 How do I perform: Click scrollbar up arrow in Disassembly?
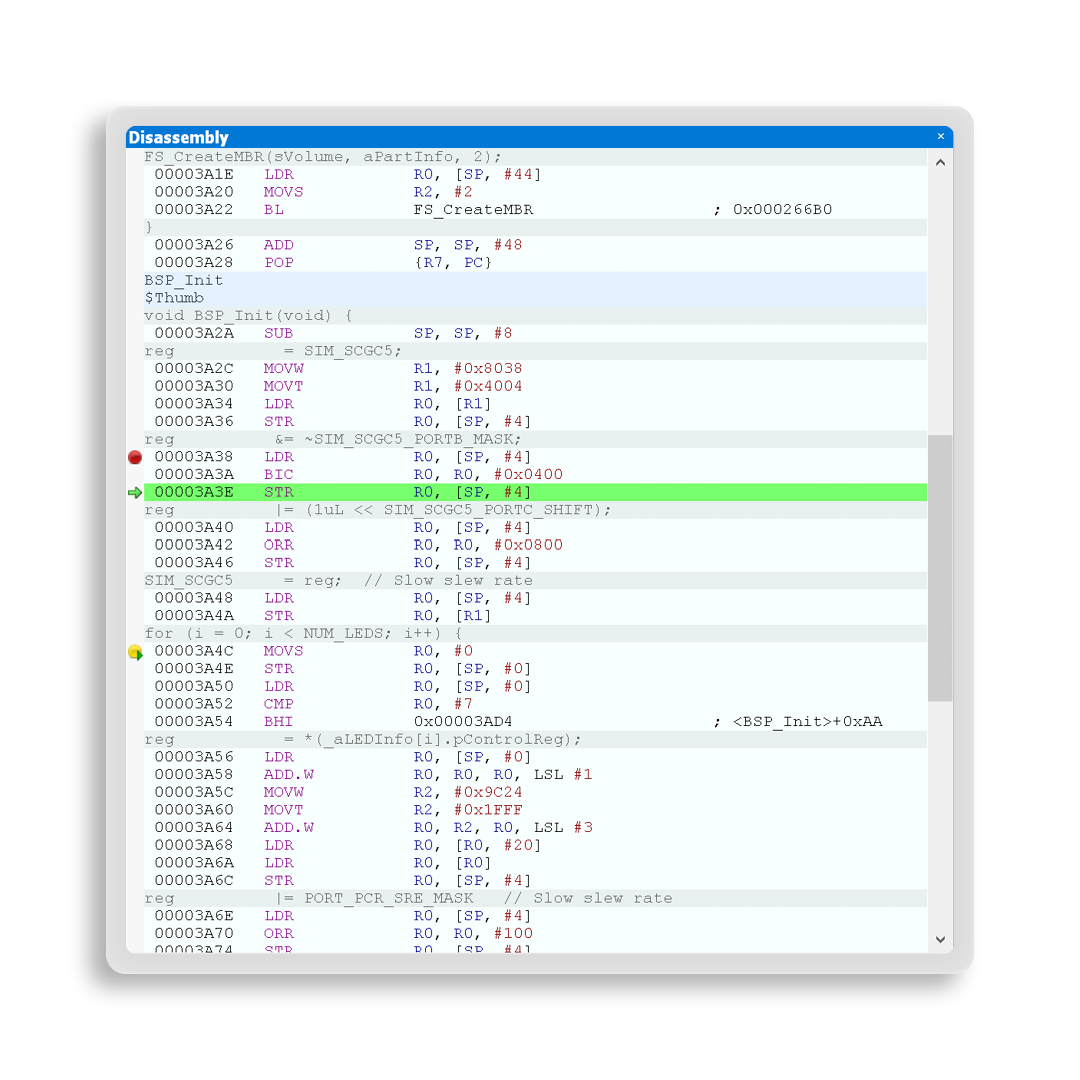pyautogui.click(x=940, y=162)
